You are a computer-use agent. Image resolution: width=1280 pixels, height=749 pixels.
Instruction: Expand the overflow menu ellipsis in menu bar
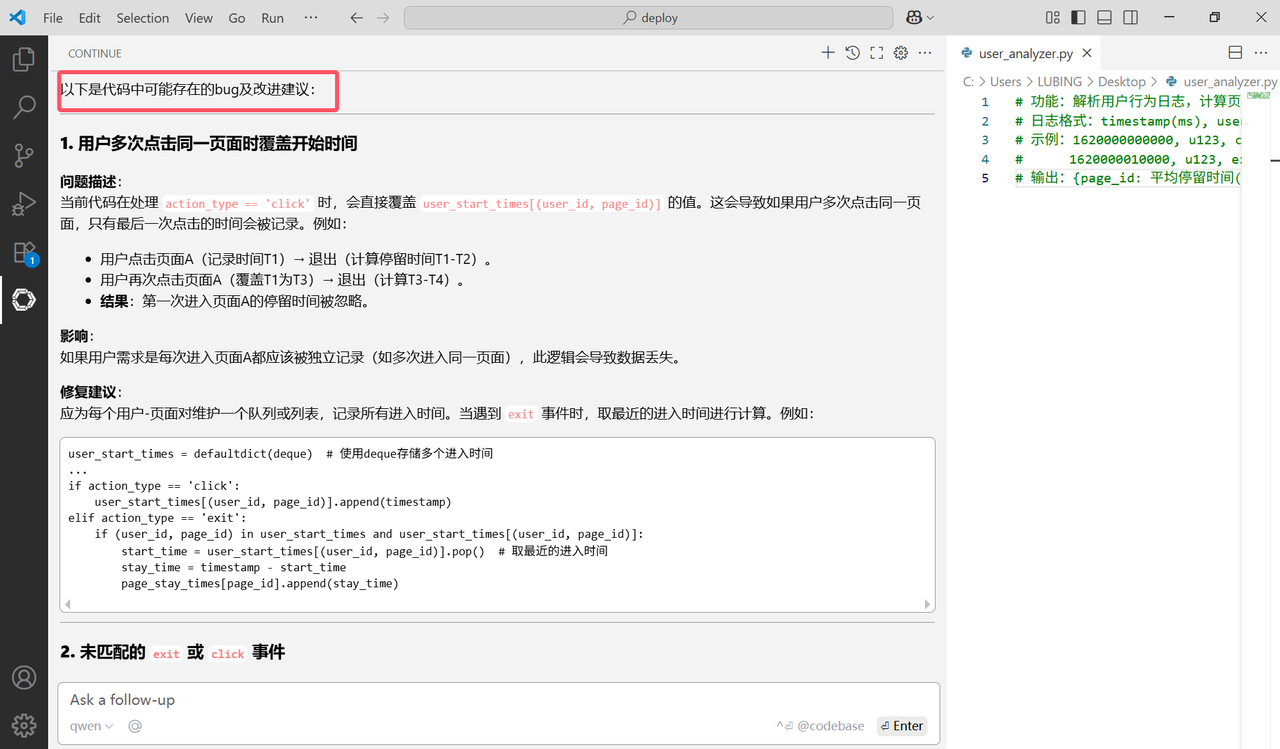(x=311, y=18)
